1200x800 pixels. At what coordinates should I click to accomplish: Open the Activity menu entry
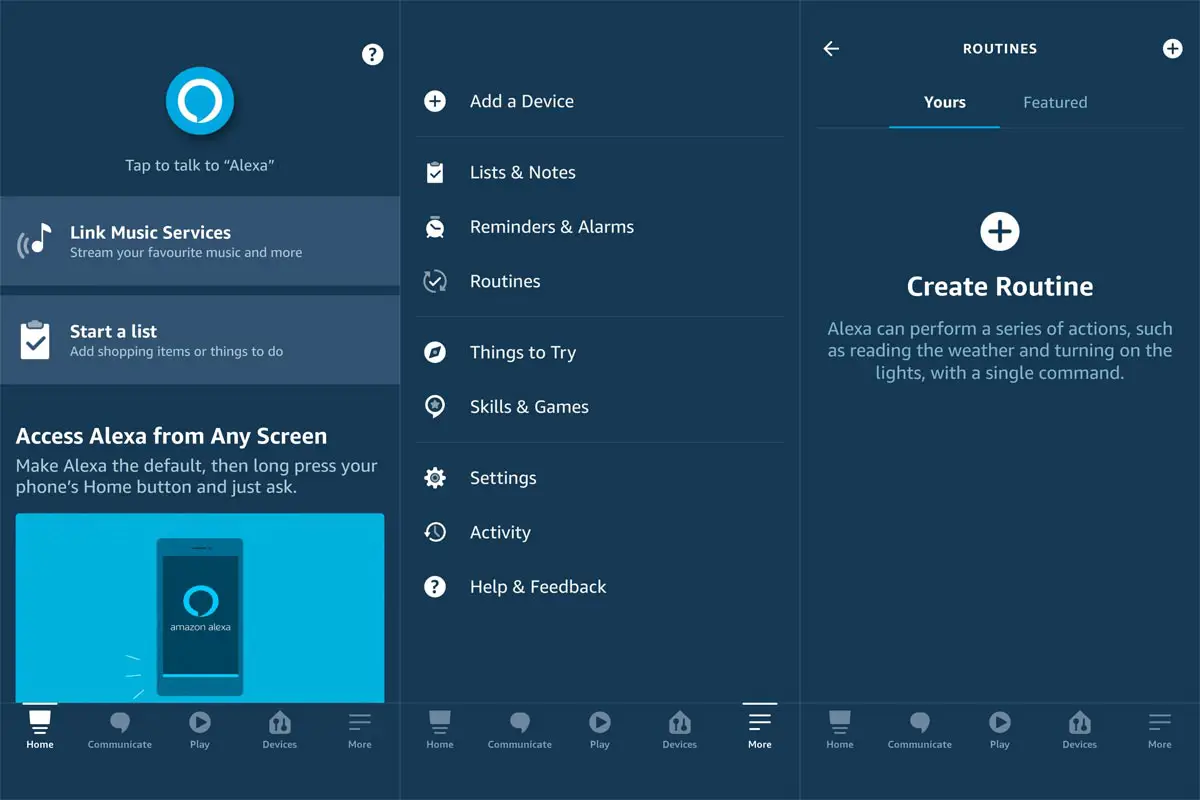(x=600, y=532)
